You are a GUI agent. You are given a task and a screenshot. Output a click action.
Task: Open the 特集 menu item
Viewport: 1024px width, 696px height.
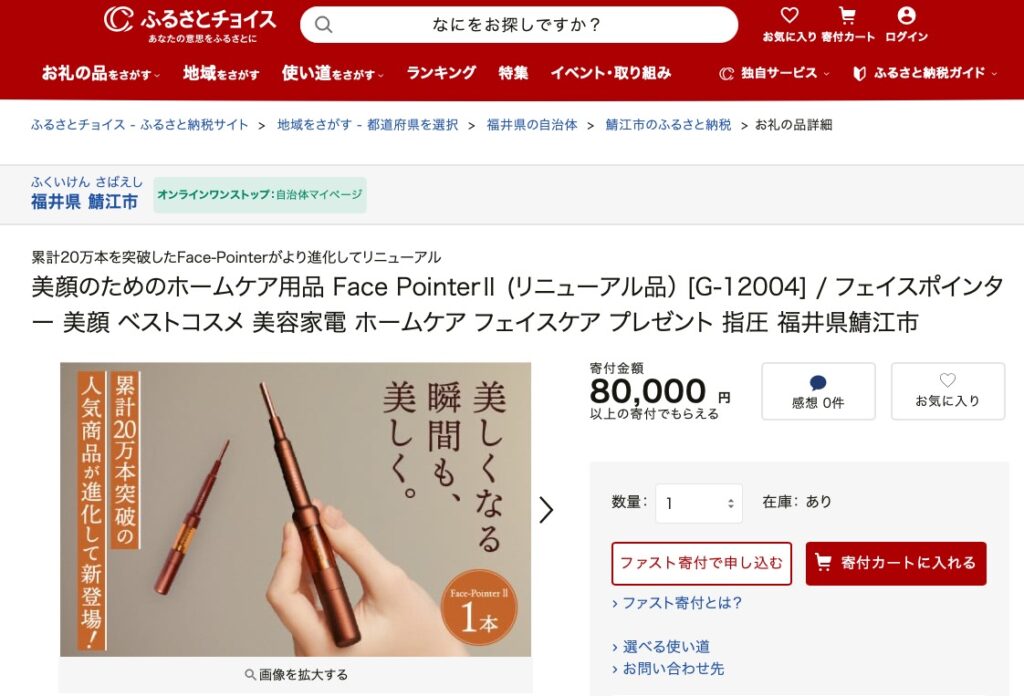pos(513,73)
